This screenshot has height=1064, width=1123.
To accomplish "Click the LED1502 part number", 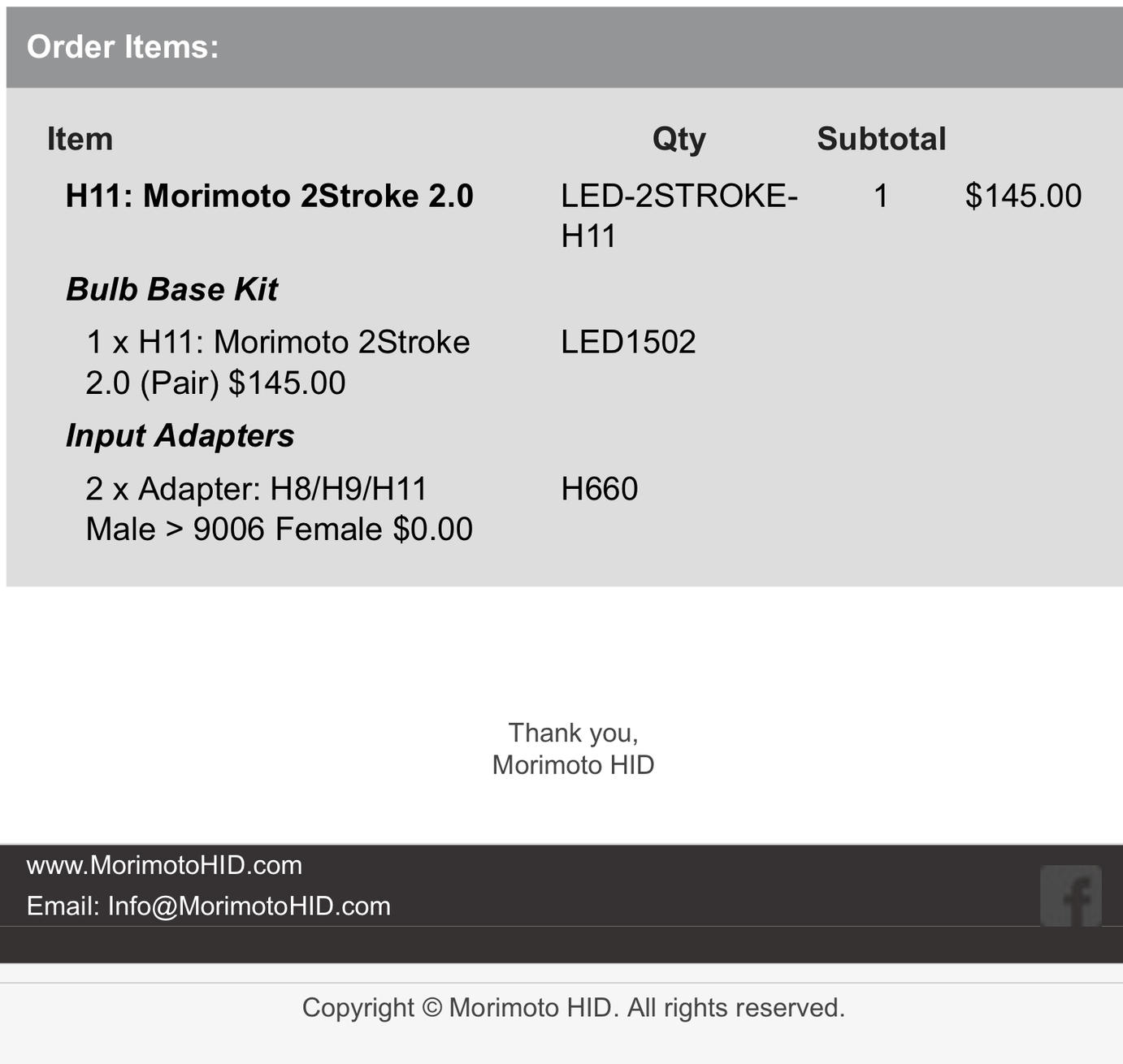I will tap(628, 342).
